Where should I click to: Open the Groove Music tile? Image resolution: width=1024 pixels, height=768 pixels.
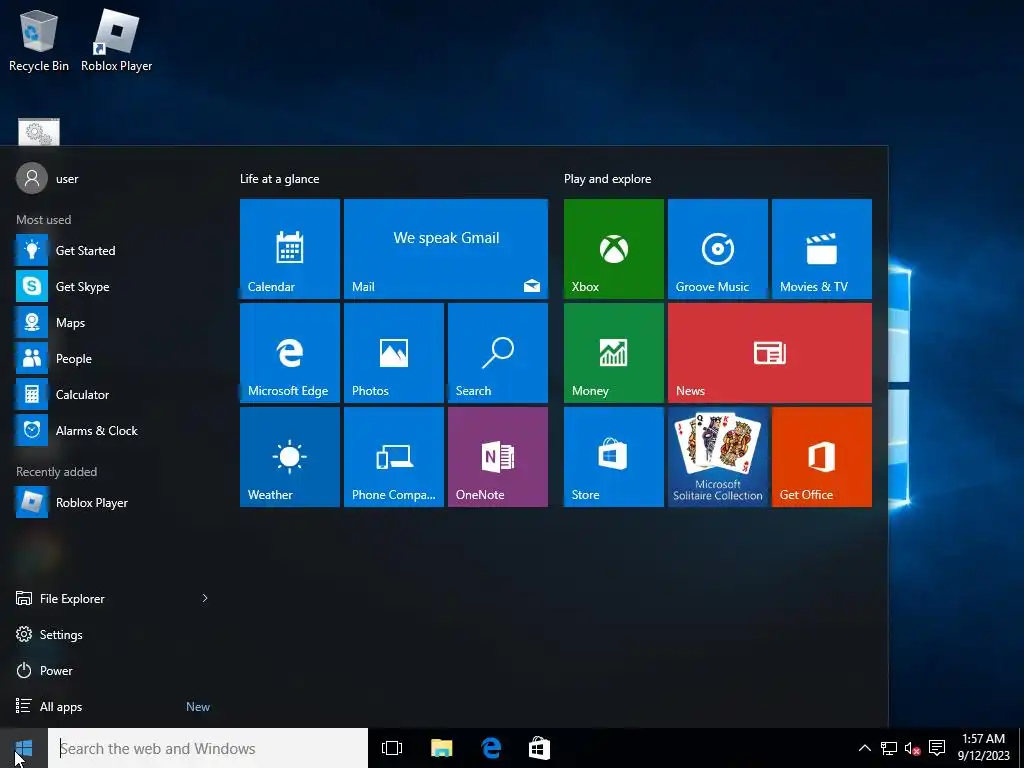717,249
